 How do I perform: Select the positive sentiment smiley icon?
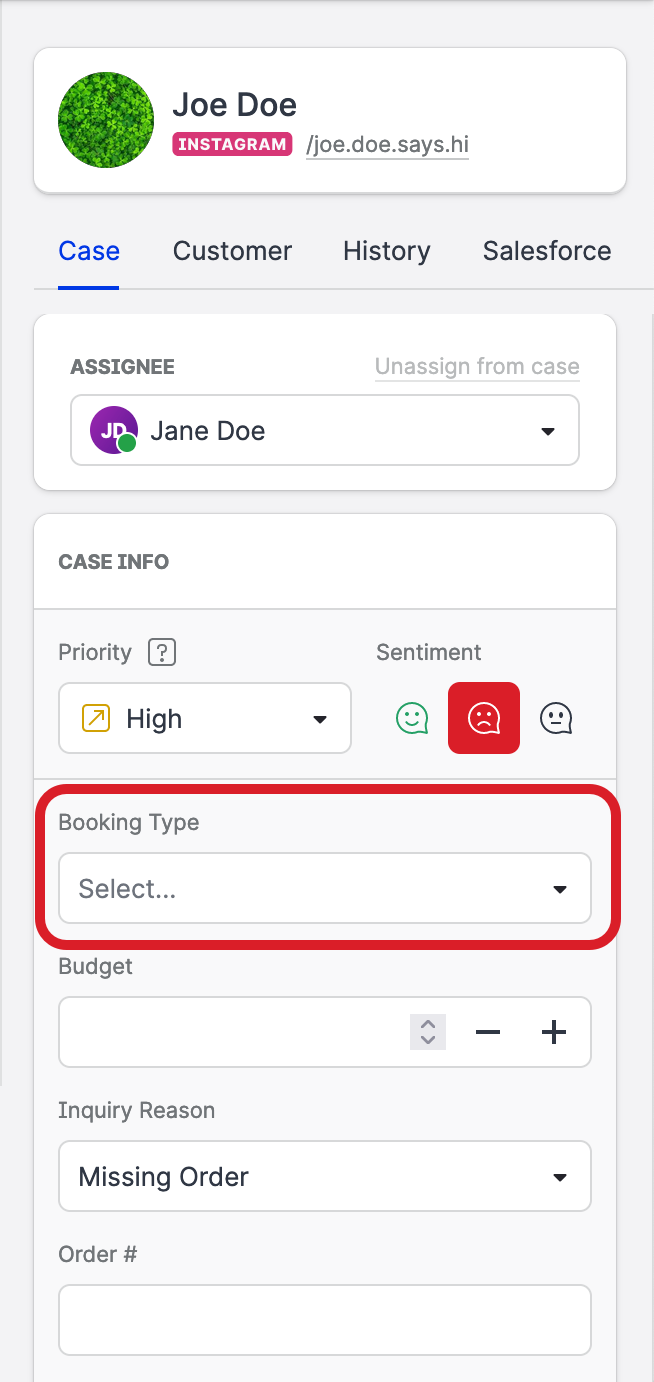(411, 717)
